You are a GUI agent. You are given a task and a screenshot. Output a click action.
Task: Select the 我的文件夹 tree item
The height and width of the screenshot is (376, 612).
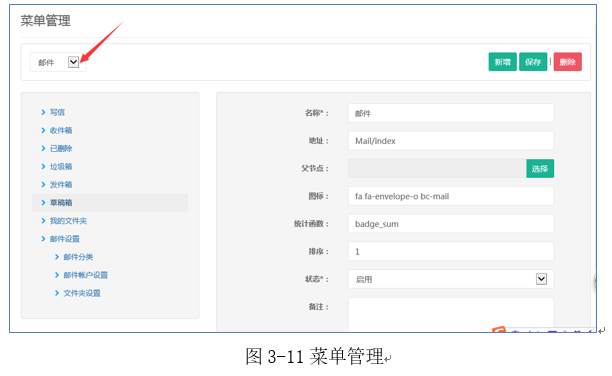point(68,221)
